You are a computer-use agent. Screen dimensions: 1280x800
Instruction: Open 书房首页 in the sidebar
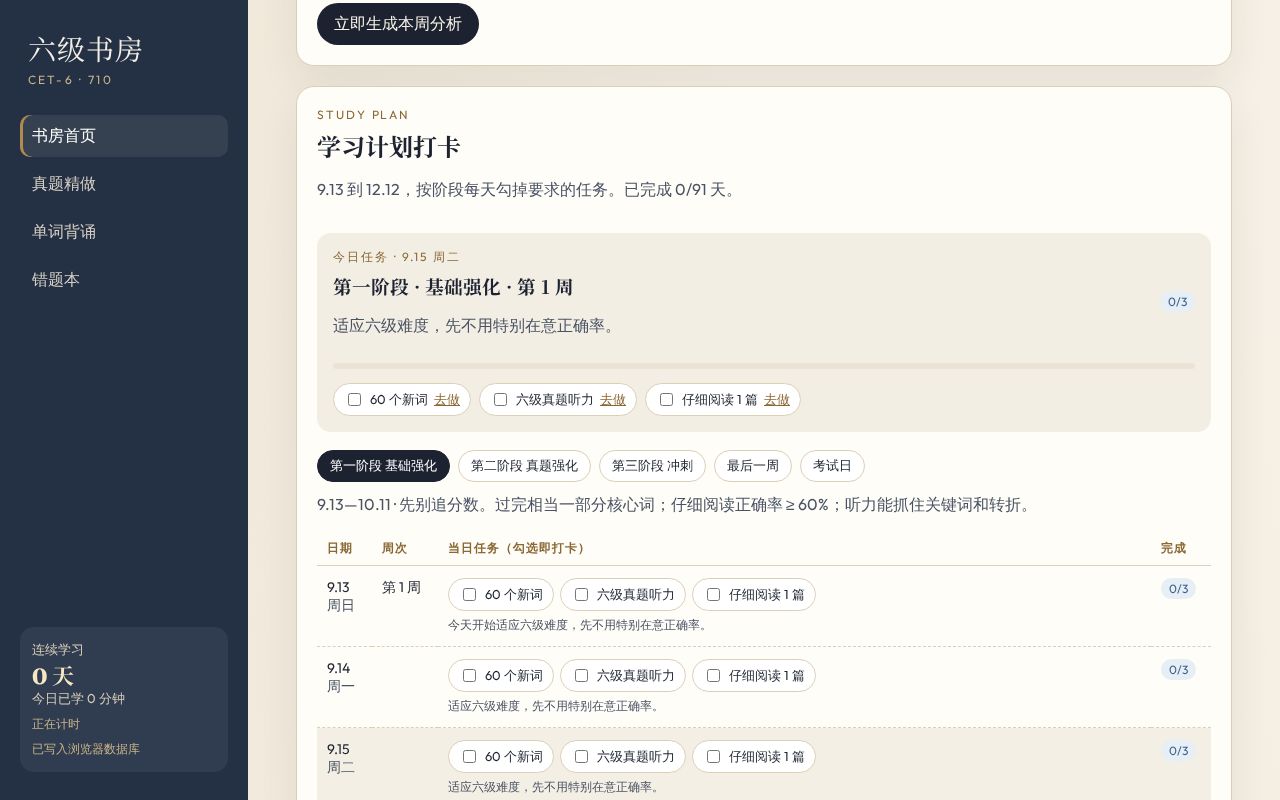tap(124, 136)
